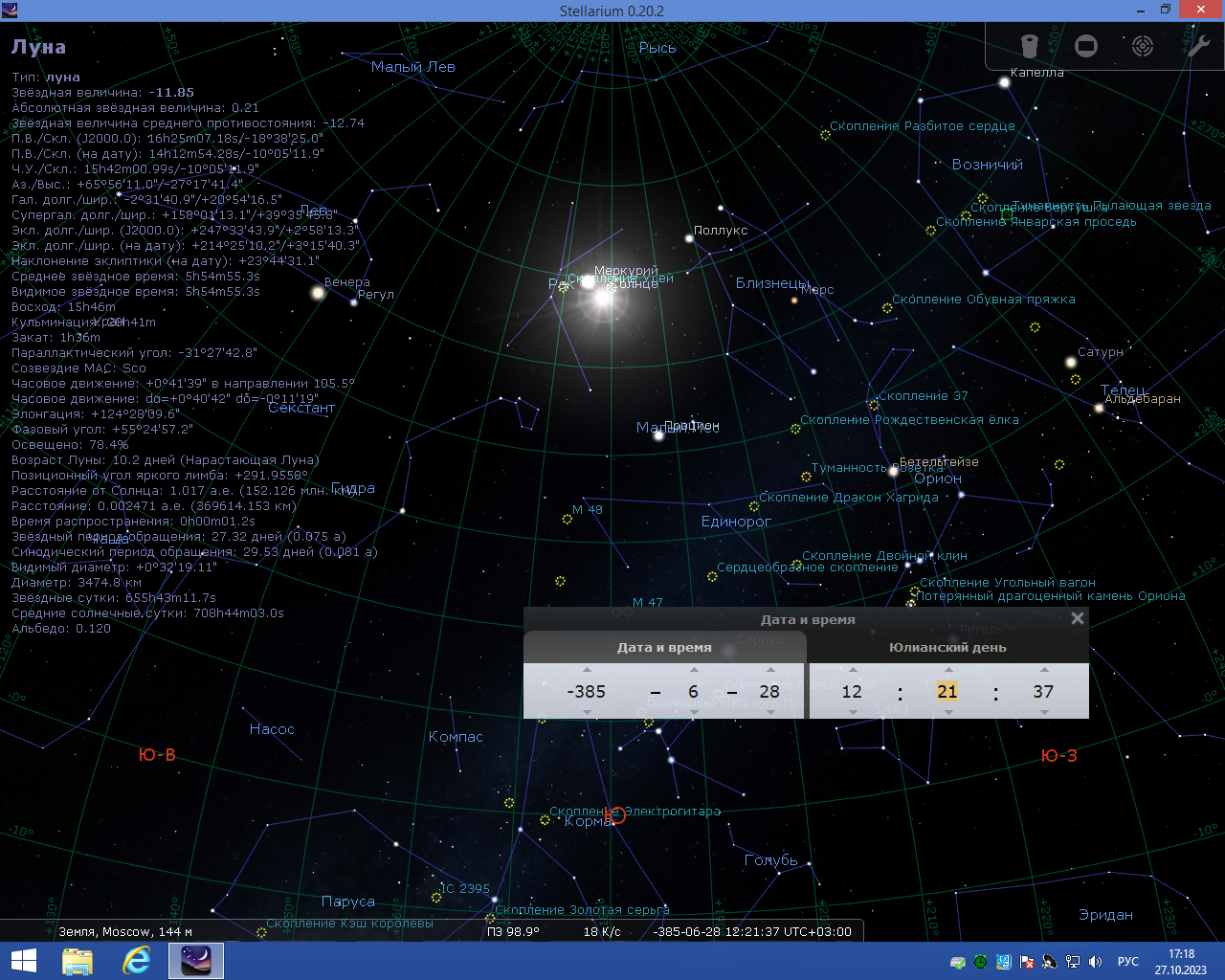Screen dimensions: 1225x980
Task: Select Скопление Обувная пряжка cluster marker
Action: (887, 308)
